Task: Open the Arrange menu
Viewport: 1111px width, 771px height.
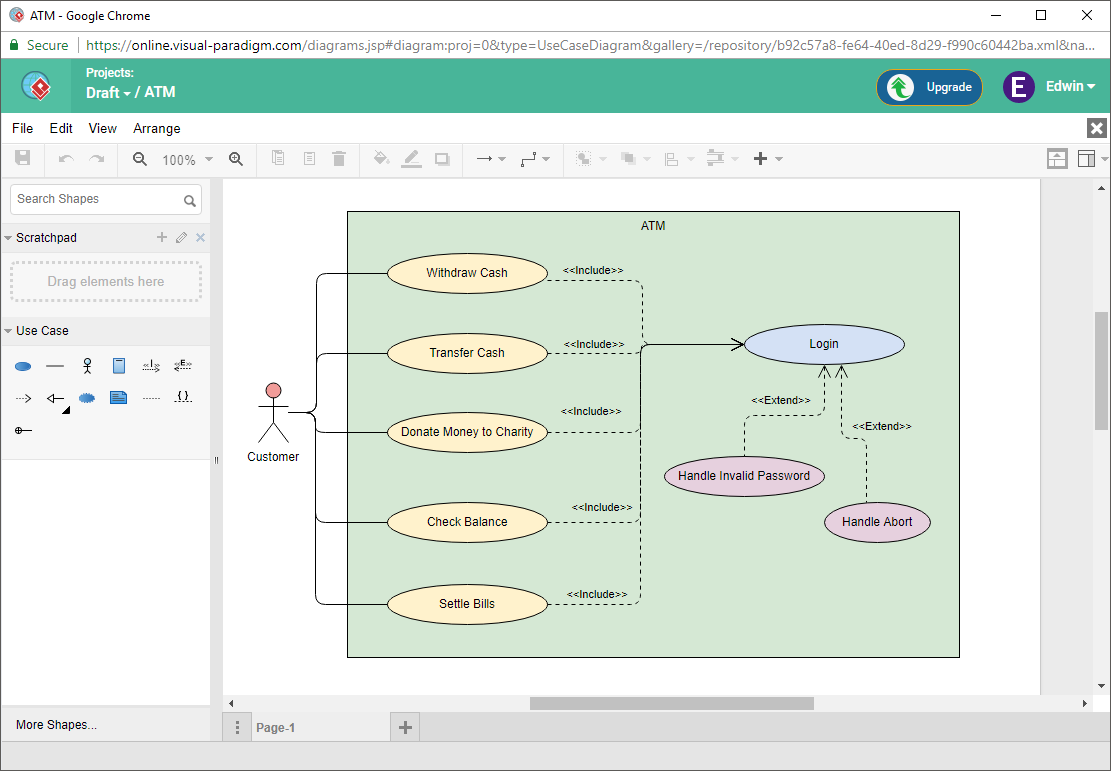Action: tap(157, 128)
